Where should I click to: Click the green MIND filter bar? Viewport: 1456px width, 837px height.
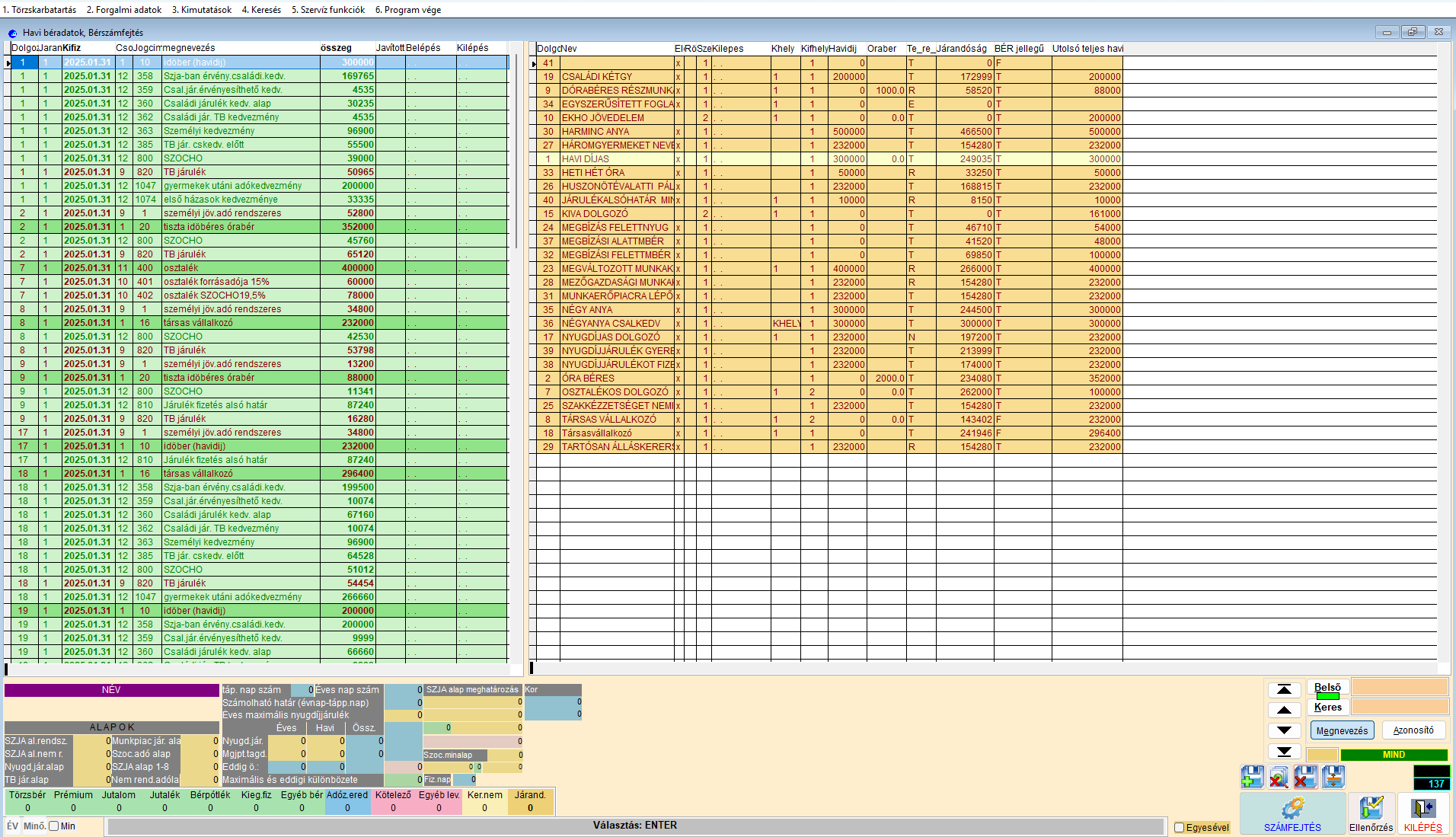[x=1394, y=755]
